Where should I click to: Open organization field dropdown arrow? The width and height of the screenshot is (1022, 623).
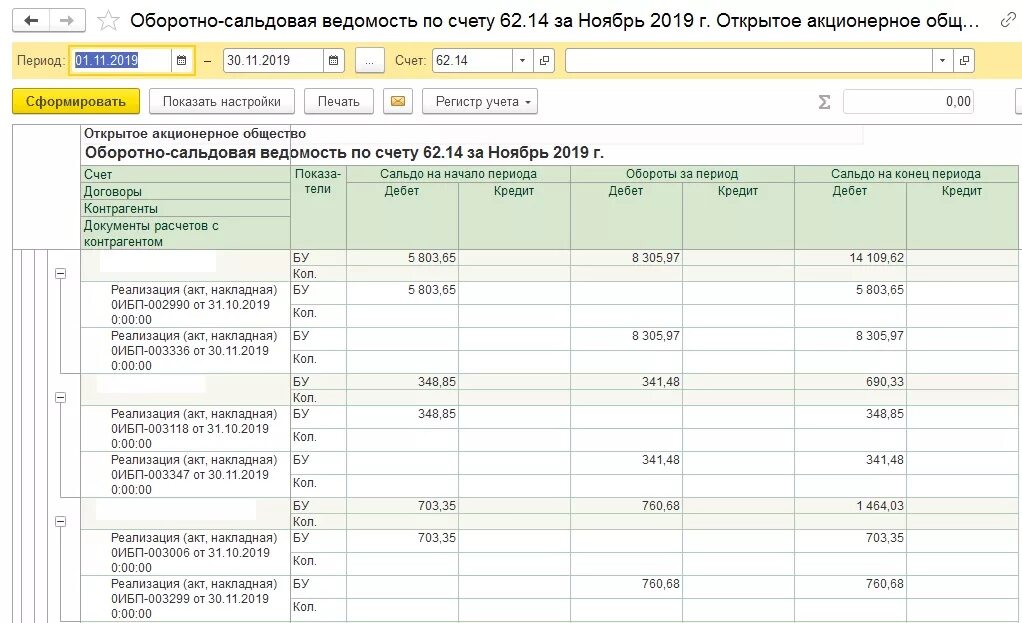pos(942,61)
